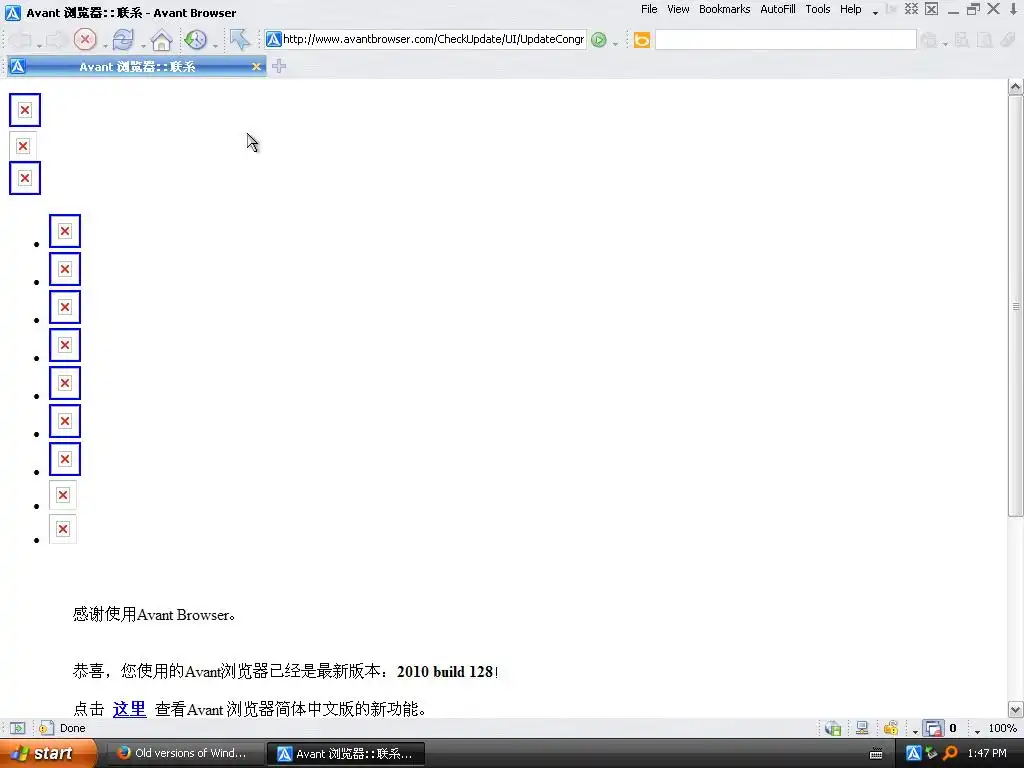The width and height of the screenshot is (1024, 768).
Task: Open the Home page icon
Action: tap(161, 40)
